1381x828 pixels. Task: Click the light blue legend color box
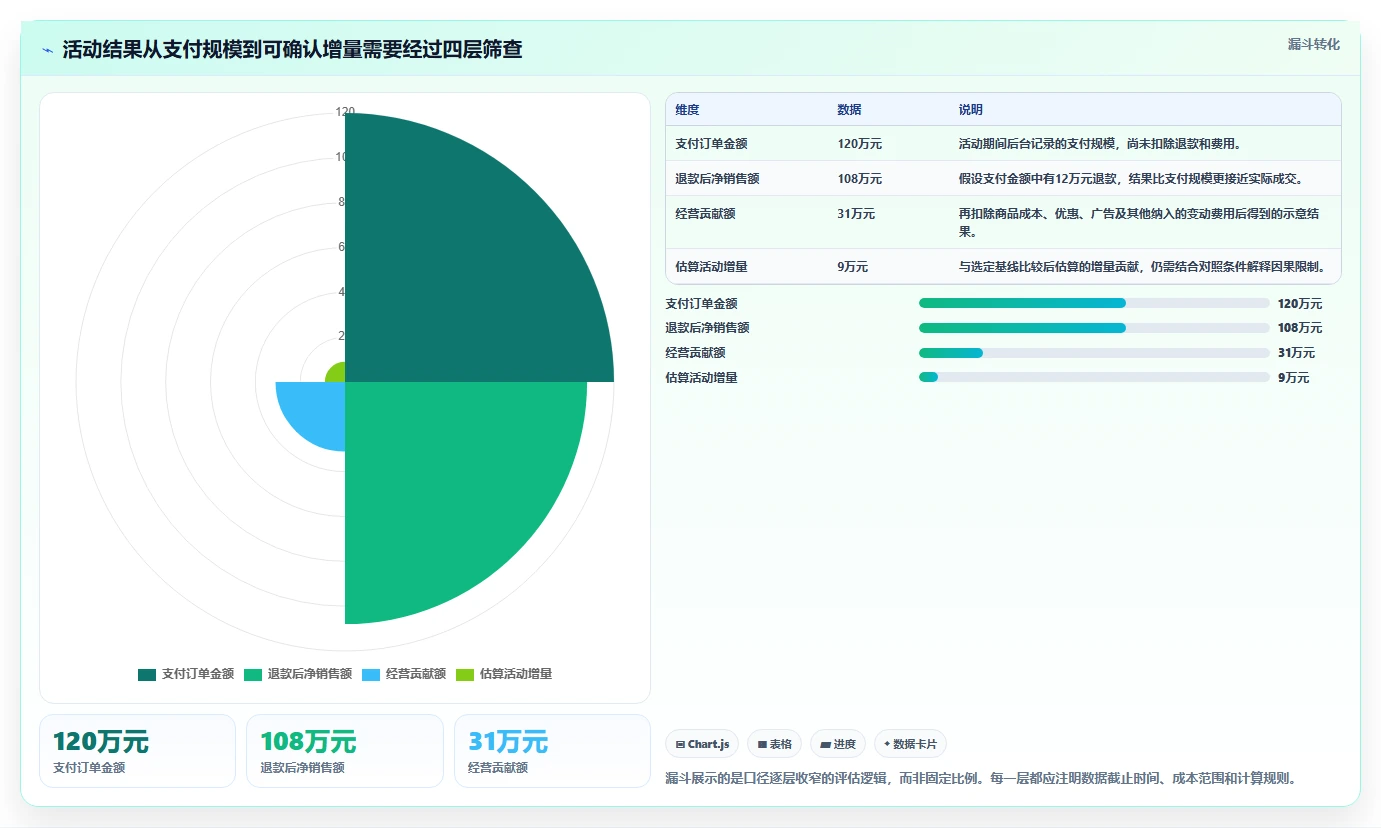pos(371,674)
